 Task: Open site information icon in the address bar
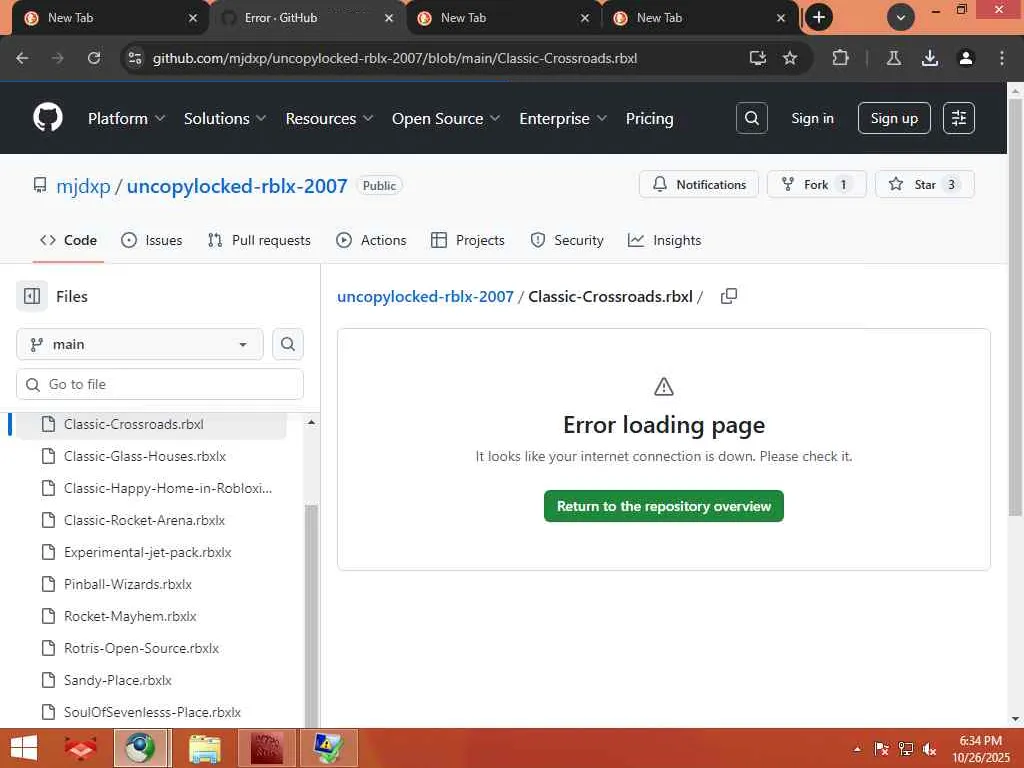(135, 58)
